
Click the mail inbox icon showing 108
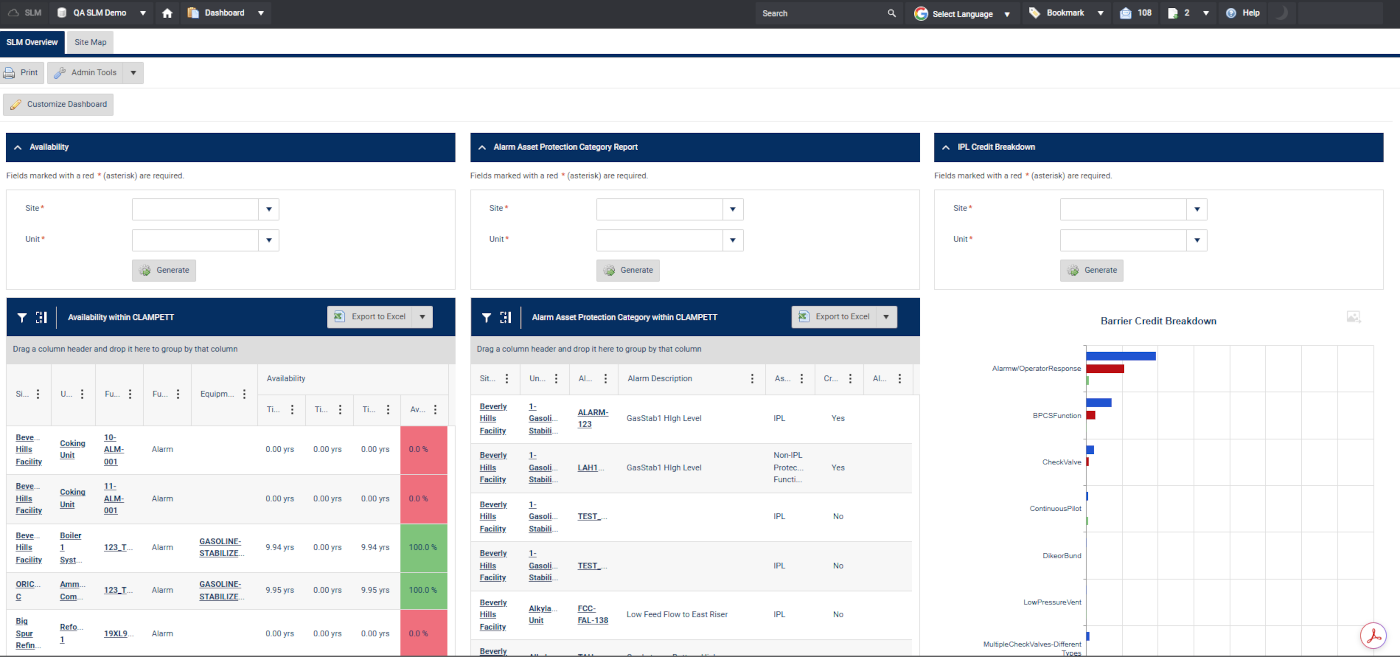pos(1126,13)
